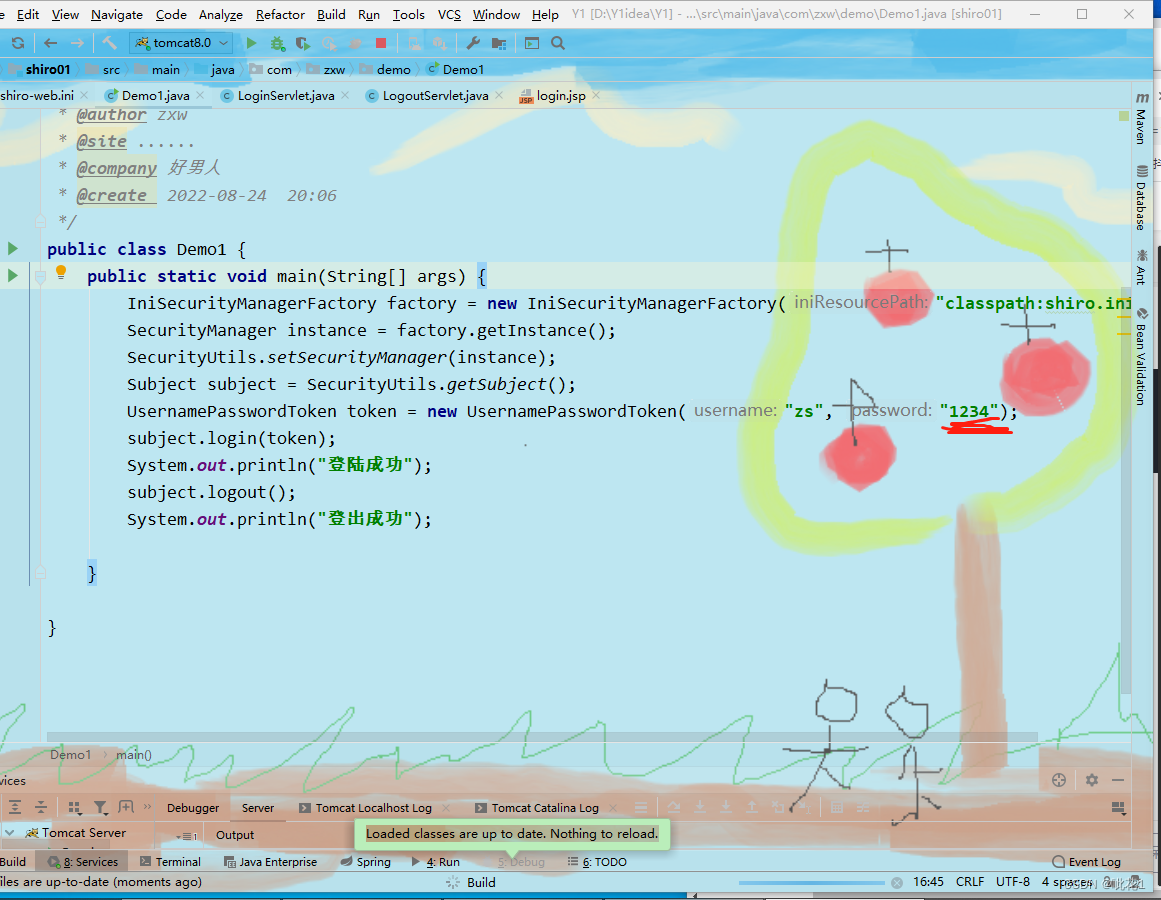
Task: Start debugging with the green bug icon
Action: 278,44
